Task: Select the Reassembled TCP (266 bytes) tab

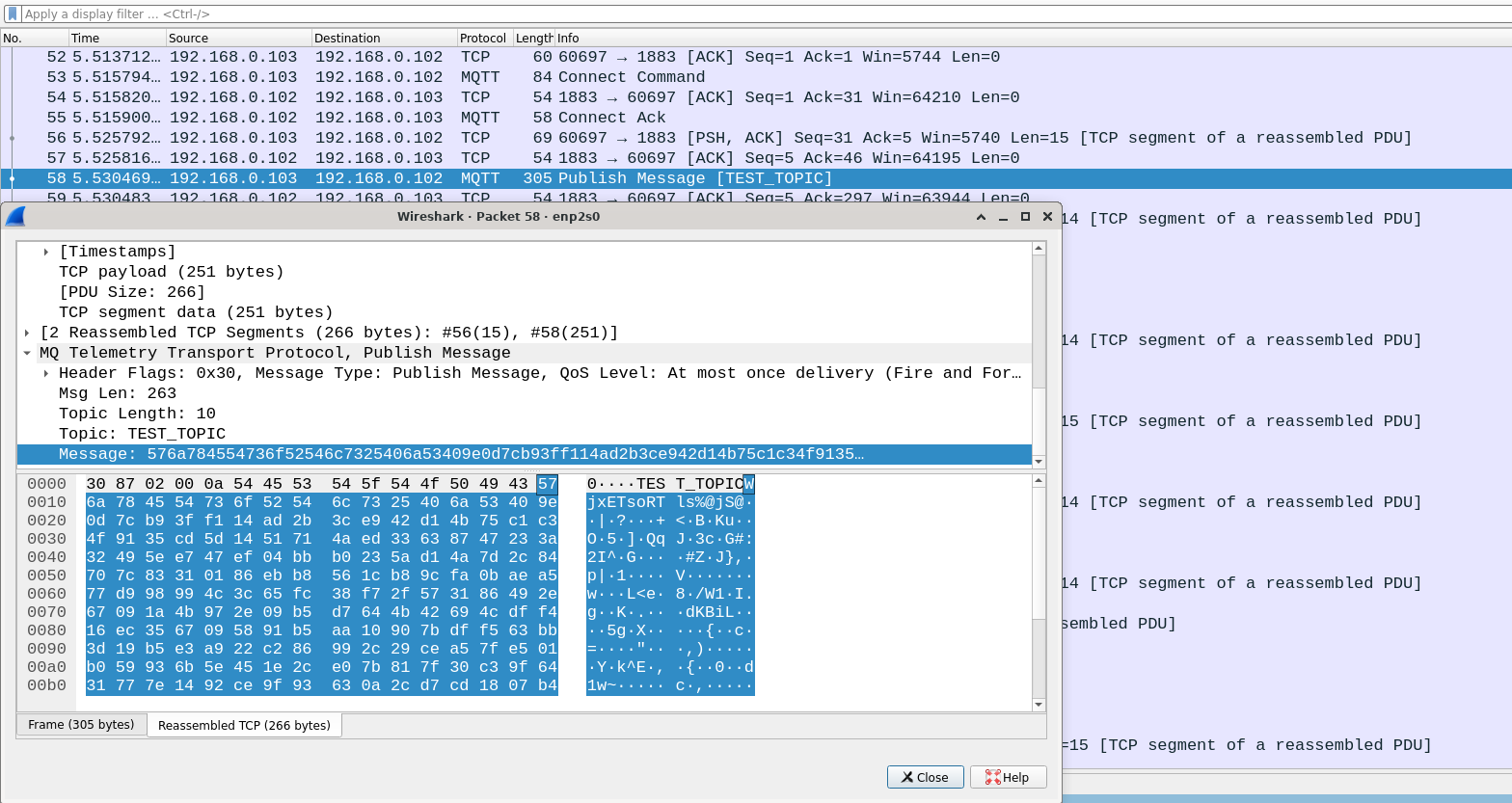Action: pos(244,725)
